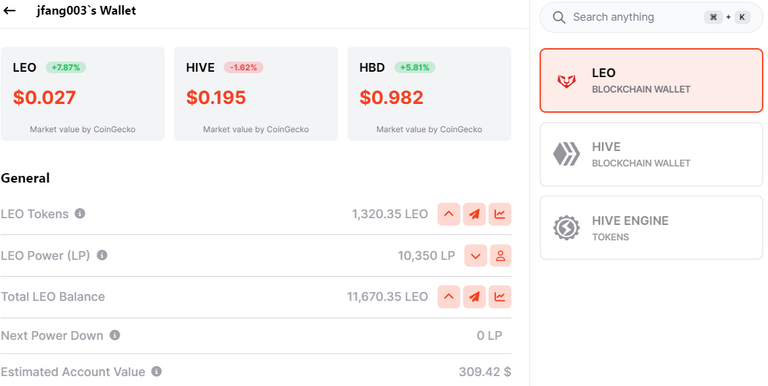
Task: Click the HIVE logo icon
Action: click(567, 154)
